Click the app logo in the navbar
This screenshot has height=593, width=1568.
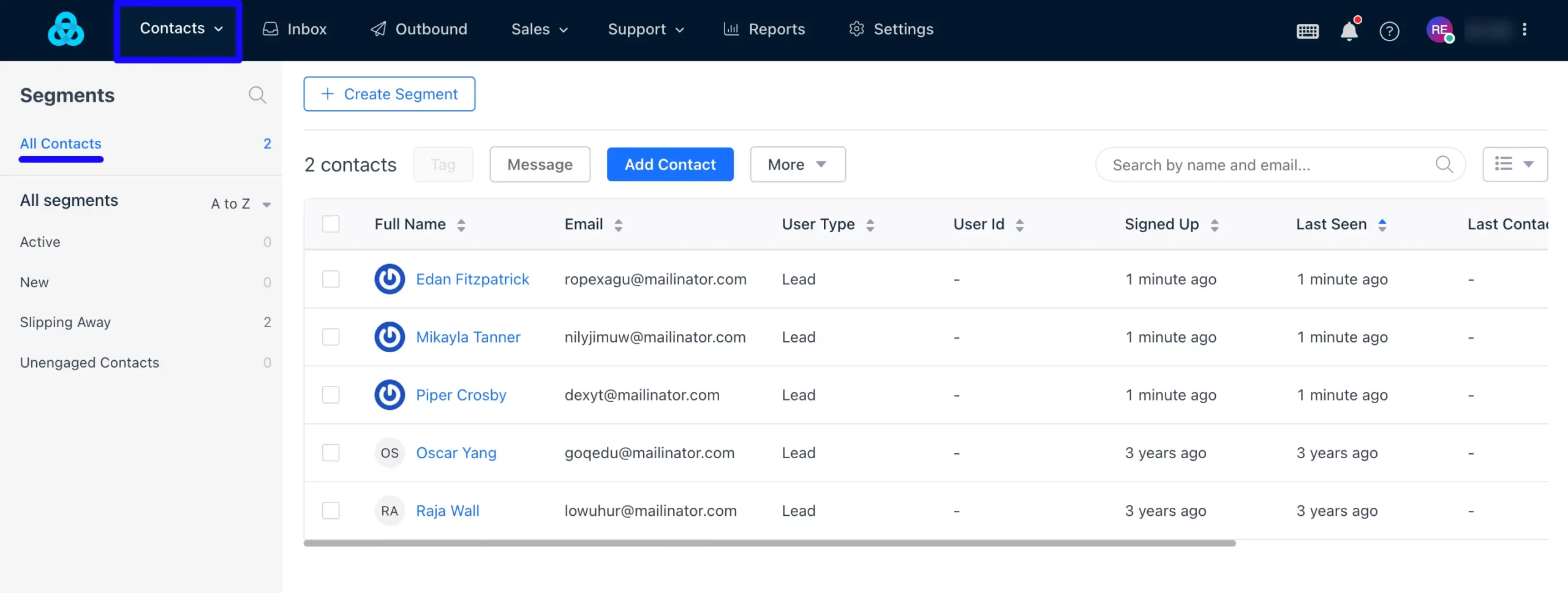(66, 29)
